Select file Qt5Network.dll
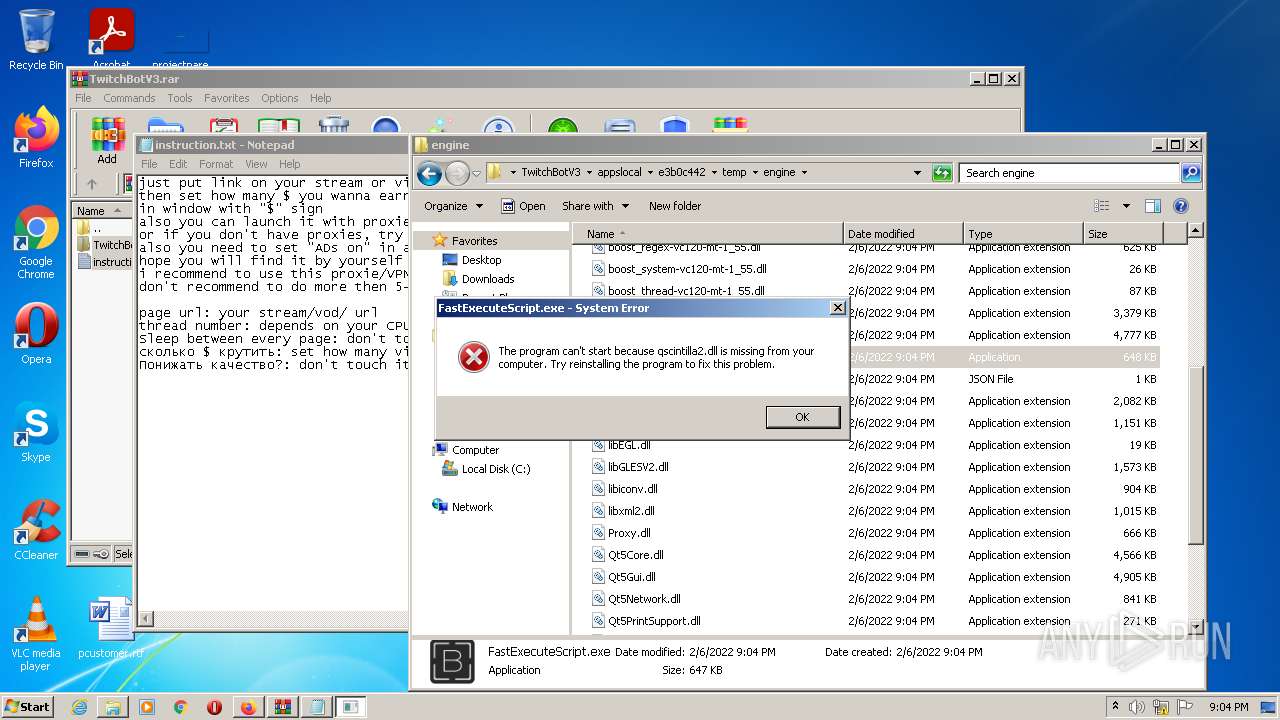The height and width of the screenshot is (720, 1280). pyautogui.click(x=644, y=599)
